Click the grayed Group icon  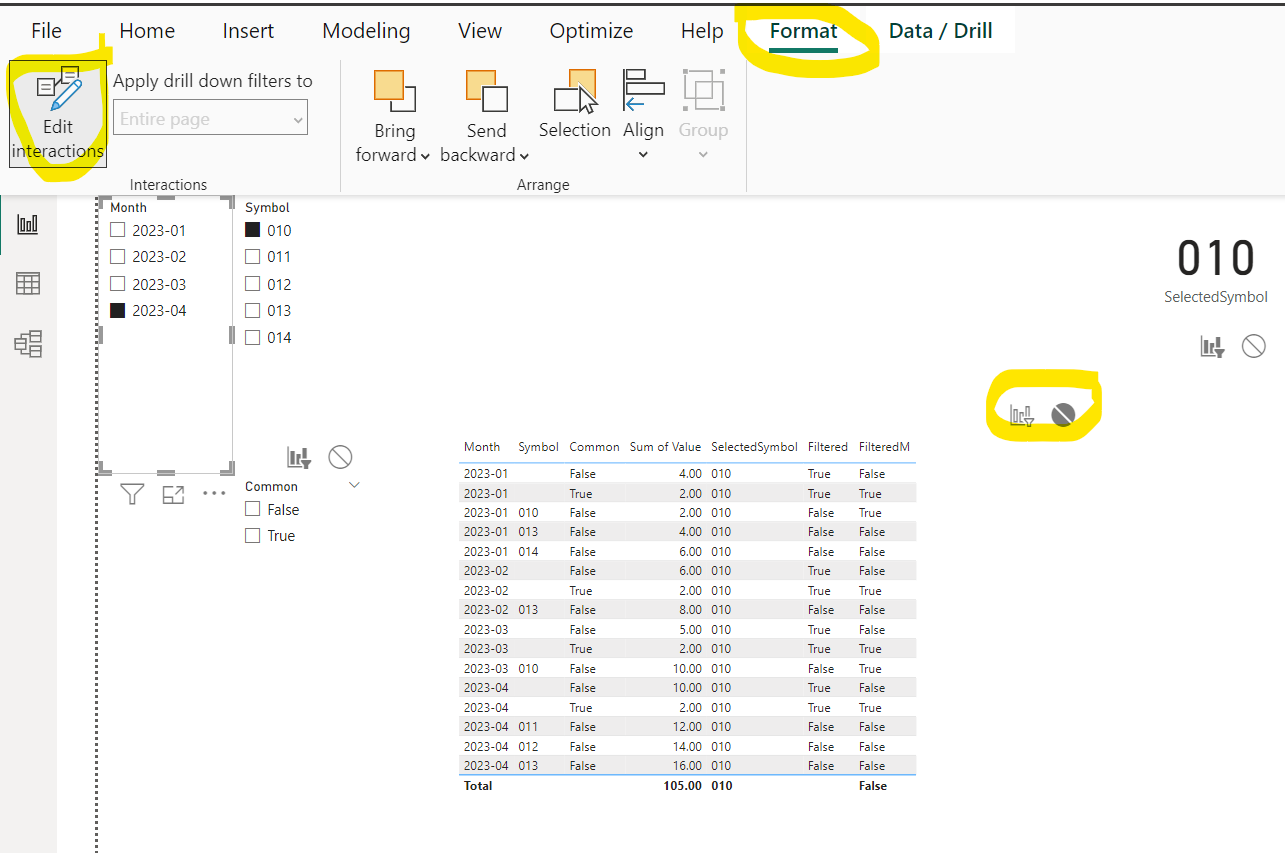pyautogui.click(x=703, y=89)
